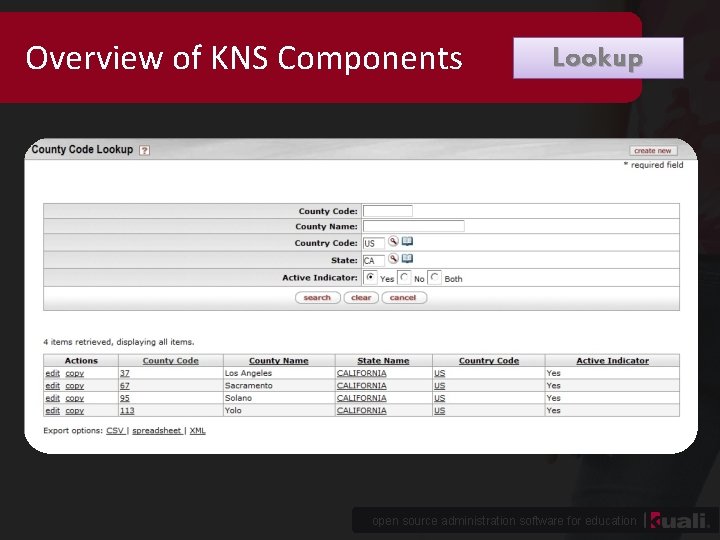Export results as spreadsheet
Viewport: 720px width, 540px height.
pyautogui.click(x=157, y=431)
